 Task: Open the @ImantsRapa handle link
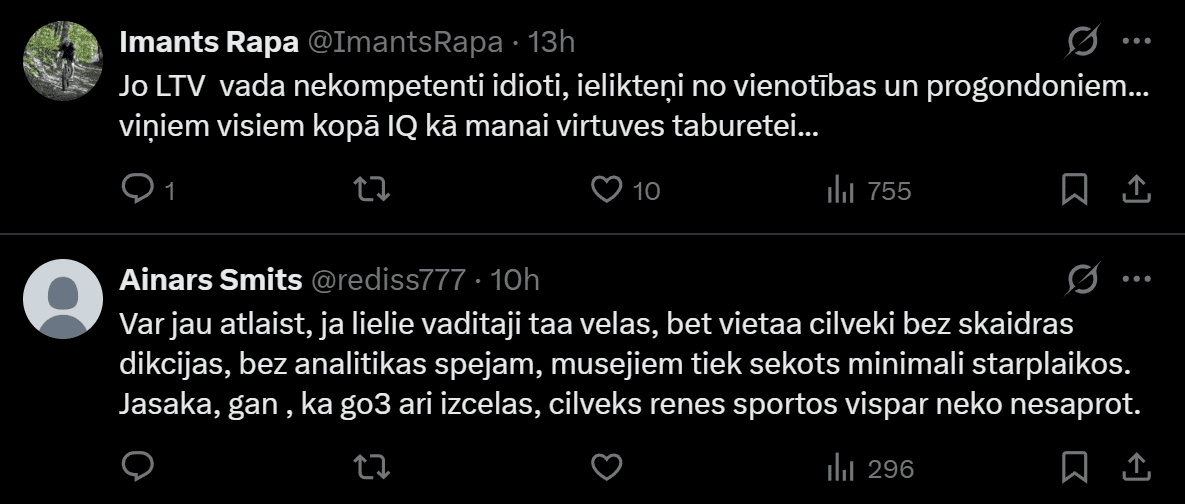[405, 42]
